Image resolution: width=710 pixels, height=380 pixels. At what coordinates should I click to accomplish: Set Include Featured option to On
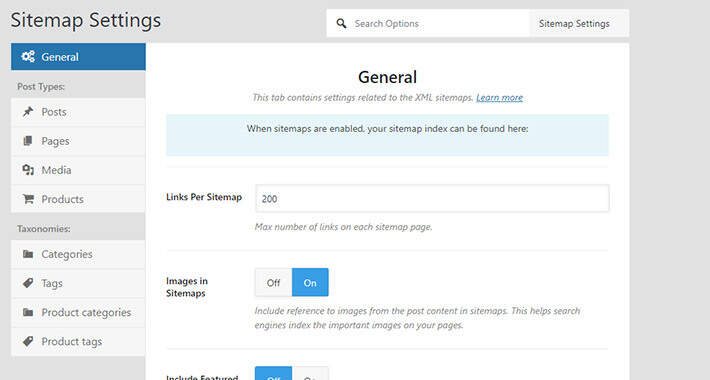[310, 374]
